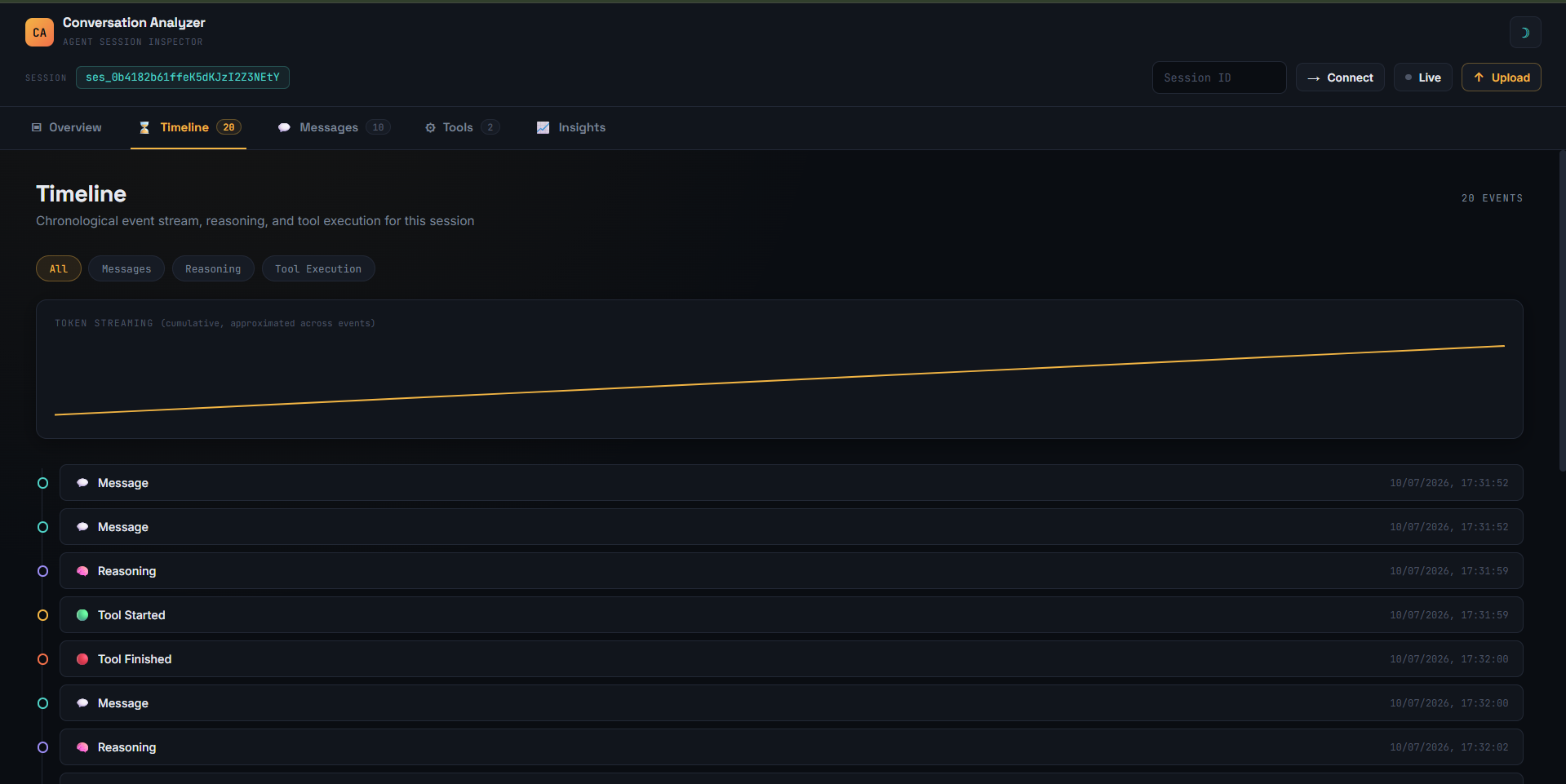Viewport: 1566px width, 784px height.
Task: Click the orange CA app logo
Action: [39, 33]
